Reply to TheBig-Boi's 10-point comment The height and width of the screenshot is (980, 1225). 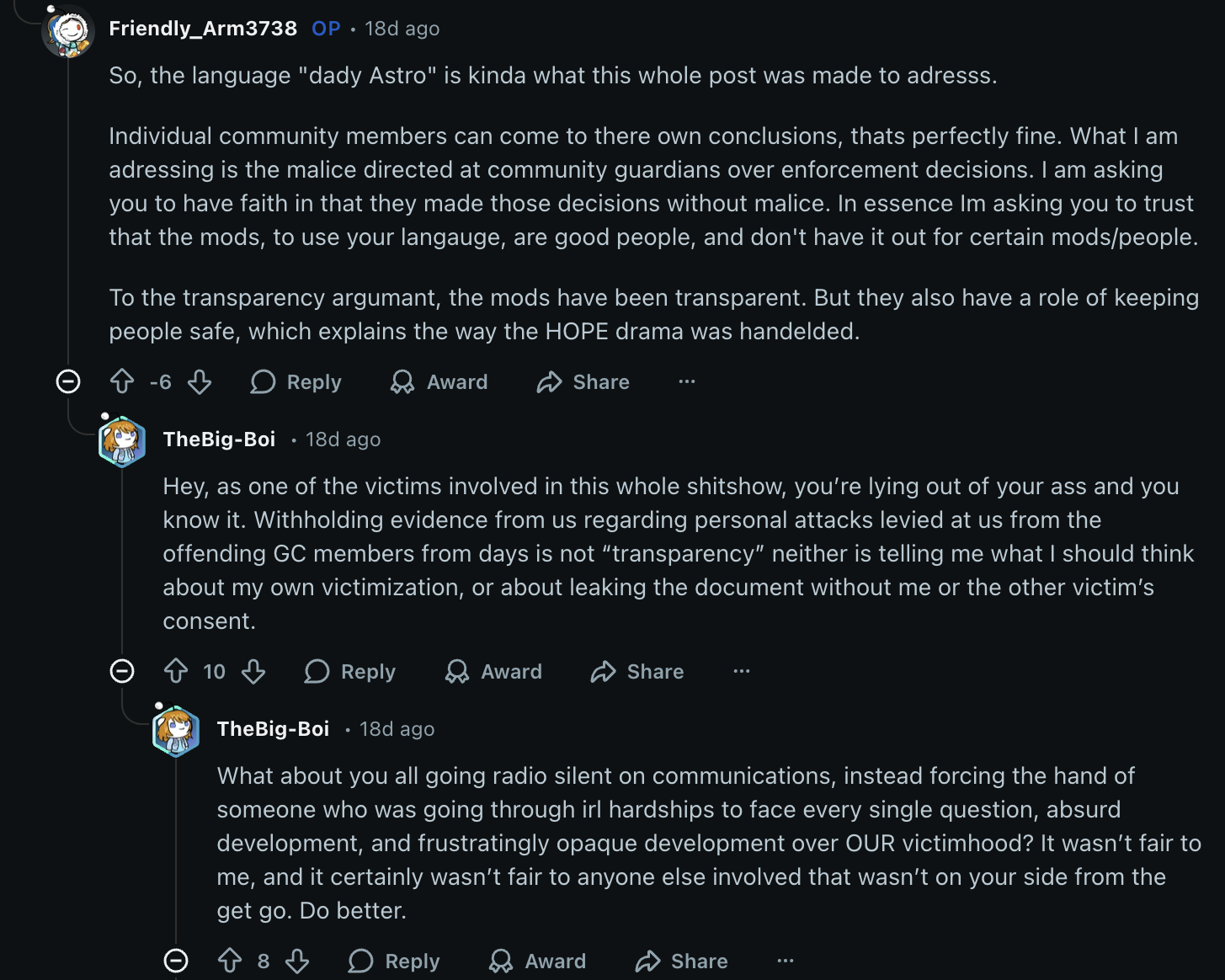(x=350, y=672)
